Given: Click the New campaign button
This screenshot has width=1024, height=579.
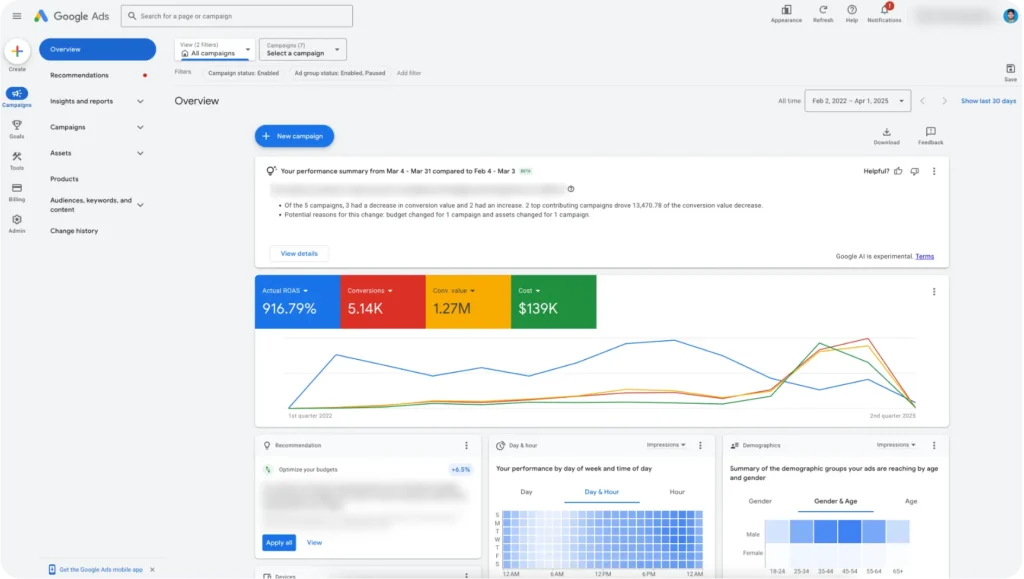Looking at the screenshot, I should click(x=294, y=136).
